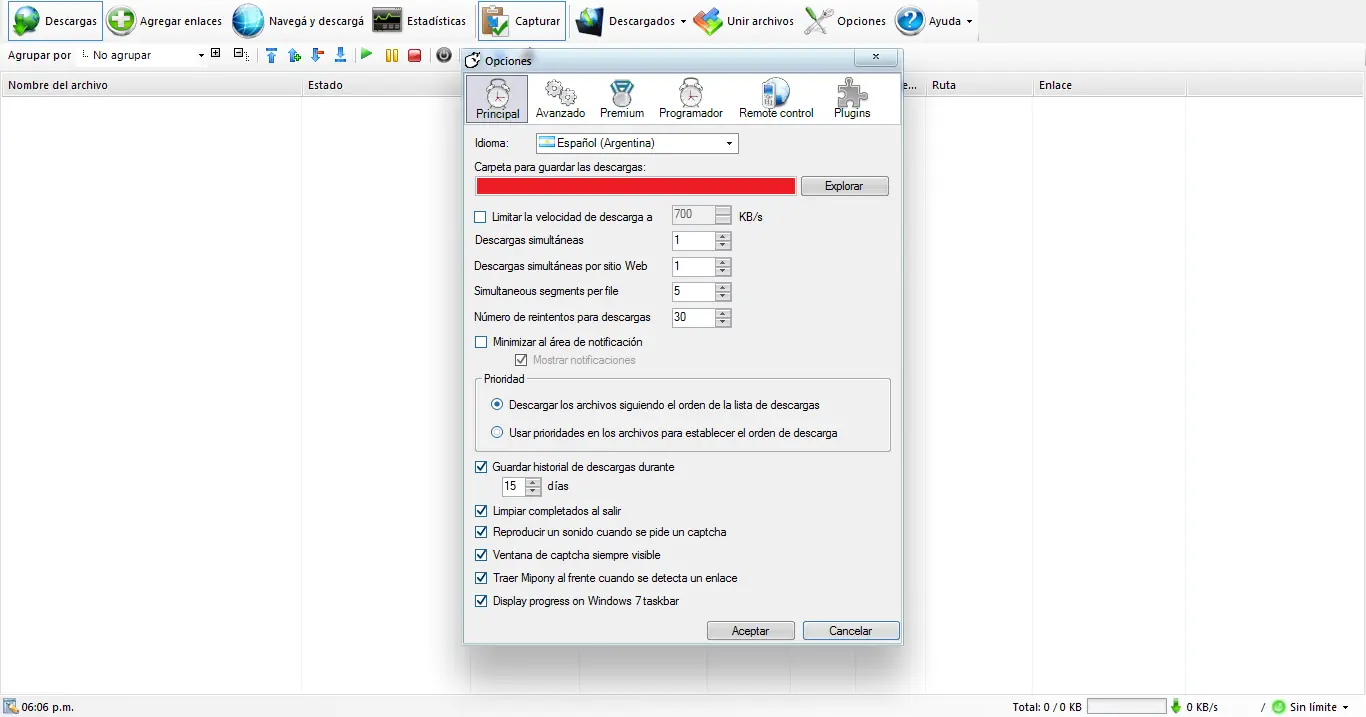
Task: Click the power shutdown icon in toolbar
Action: [x=444, y=55]
